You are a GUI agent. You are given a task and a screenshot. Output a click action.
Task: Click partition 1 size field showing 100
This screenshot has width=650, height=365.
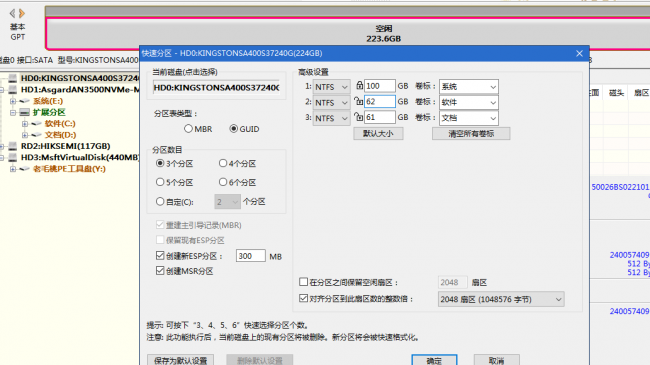point(379,86)
